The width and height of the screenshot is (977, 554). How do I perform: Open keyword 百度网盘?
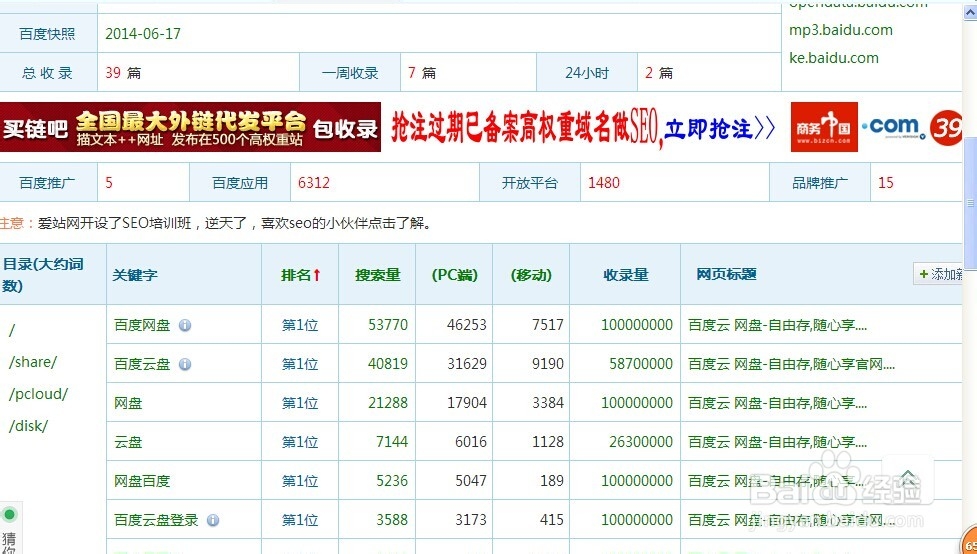(142, 325)
